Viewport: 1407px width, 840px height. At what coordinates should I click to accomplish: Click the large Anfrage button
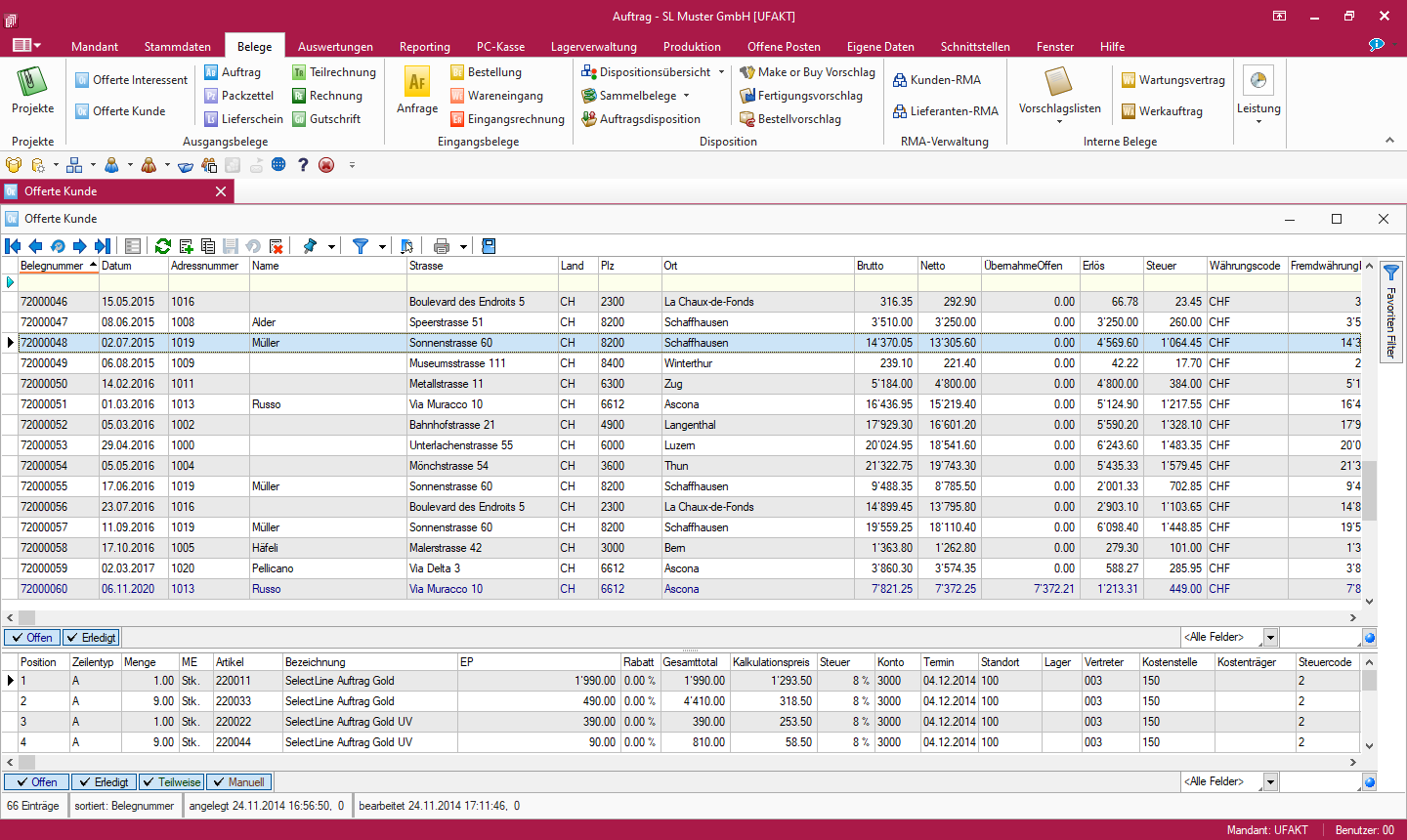pos(417,91)
